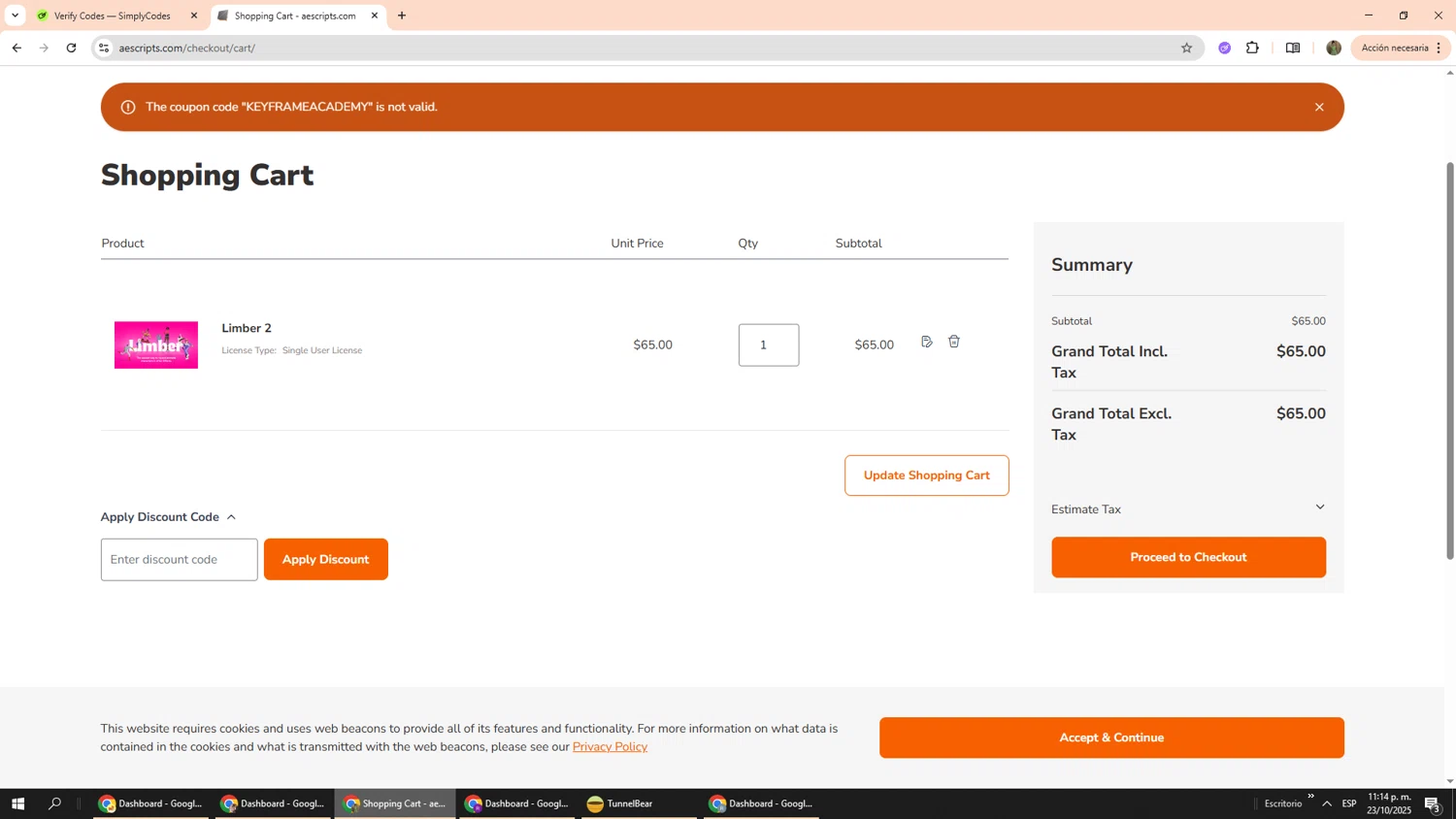Viewport: 1456px width, 819px height.
Task: Switch to Shopping Cart taskbar window
Action: (395, 803)
